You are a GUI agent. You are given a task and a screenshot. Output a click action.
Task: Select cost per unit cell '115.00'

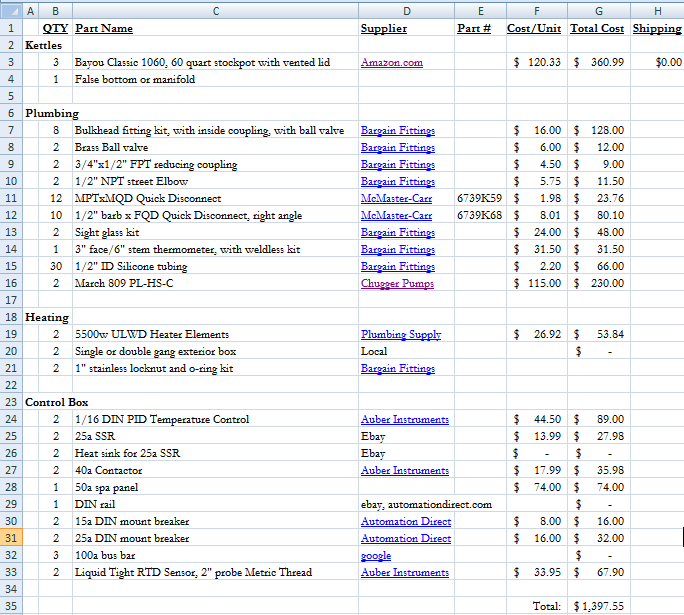coord(537,284)
